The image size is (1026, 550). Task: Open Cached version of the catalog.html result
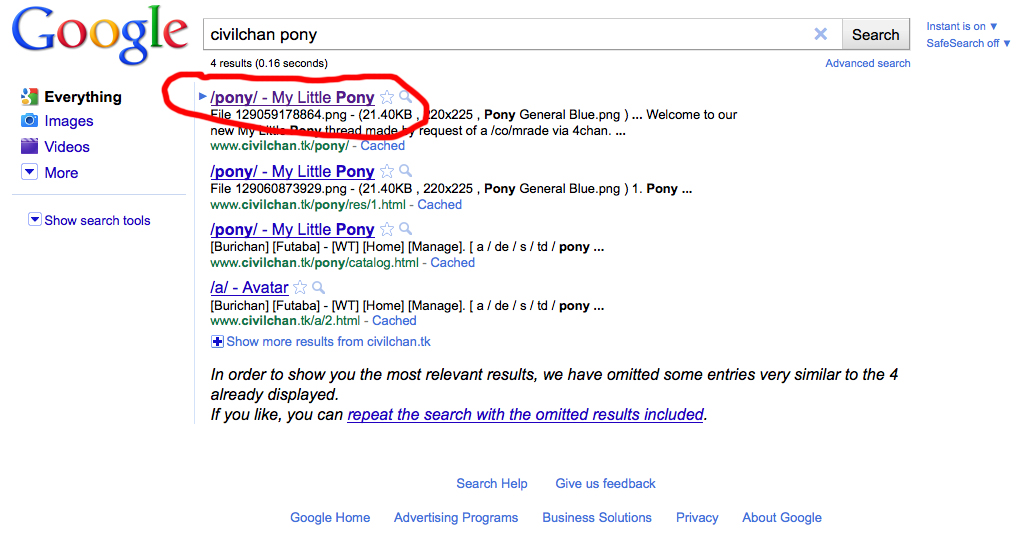pos(452,263)
